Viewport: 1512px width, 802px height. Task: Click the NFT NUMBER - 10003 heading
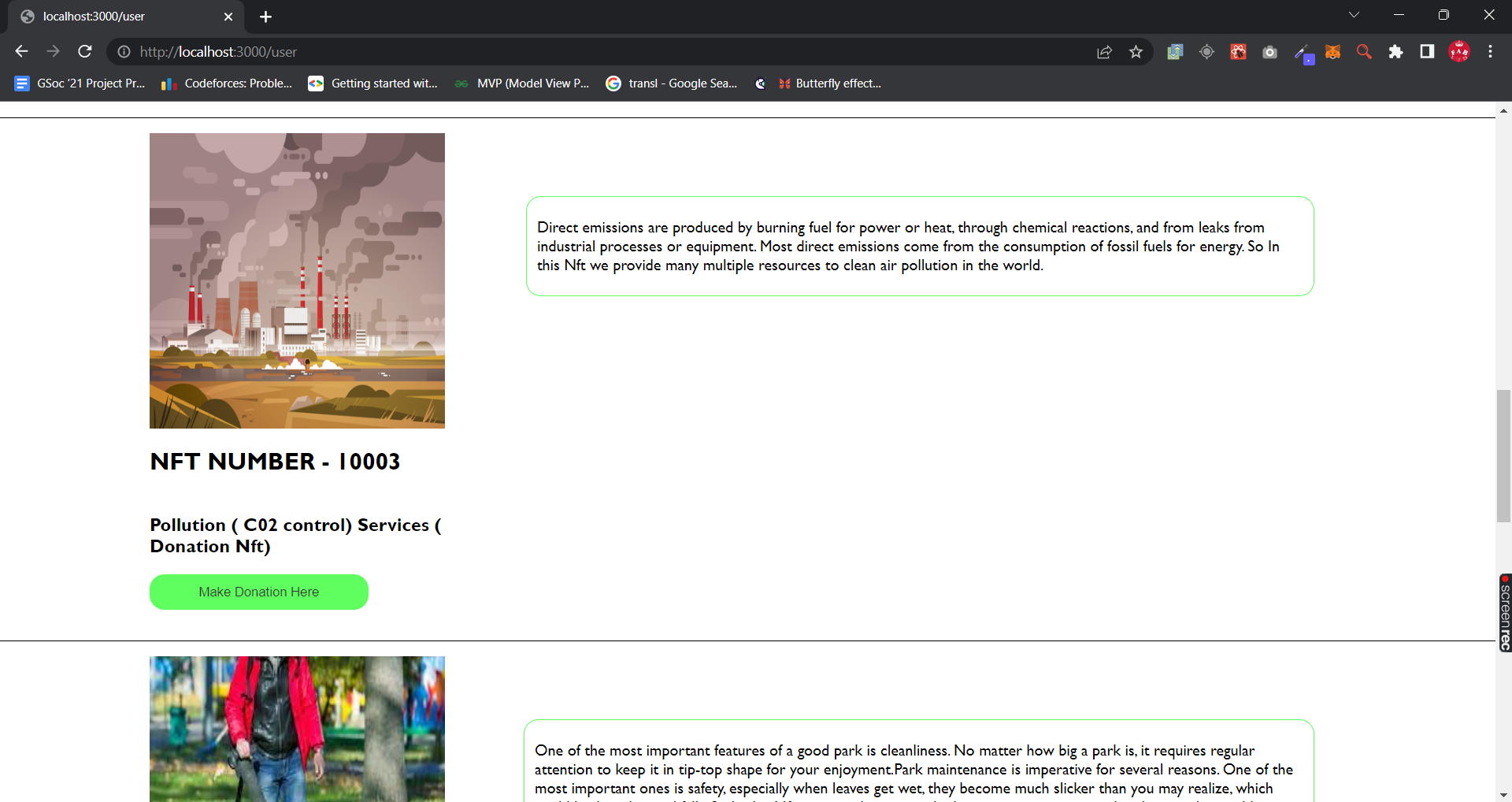click(x=275, y=462)
